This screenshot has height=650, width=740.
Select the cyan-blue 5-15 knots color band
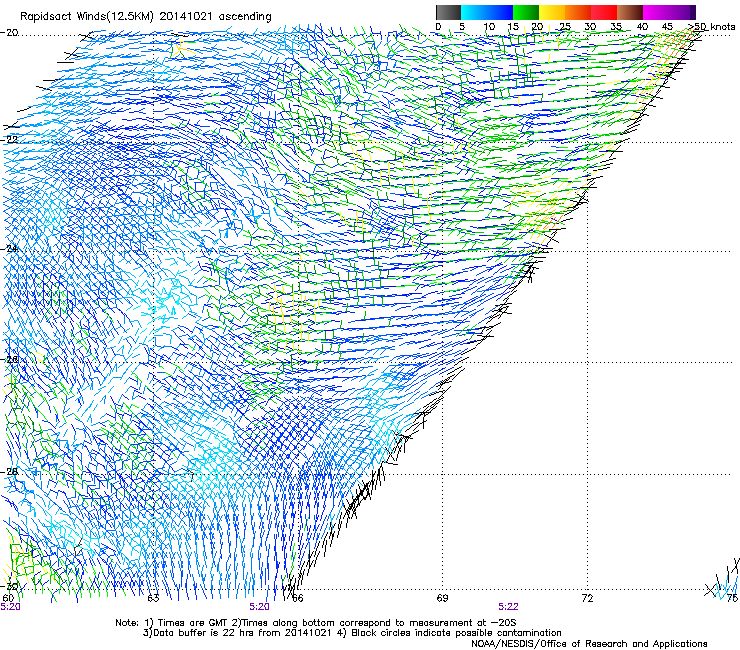pyautogui.click(x=487, y=12)
